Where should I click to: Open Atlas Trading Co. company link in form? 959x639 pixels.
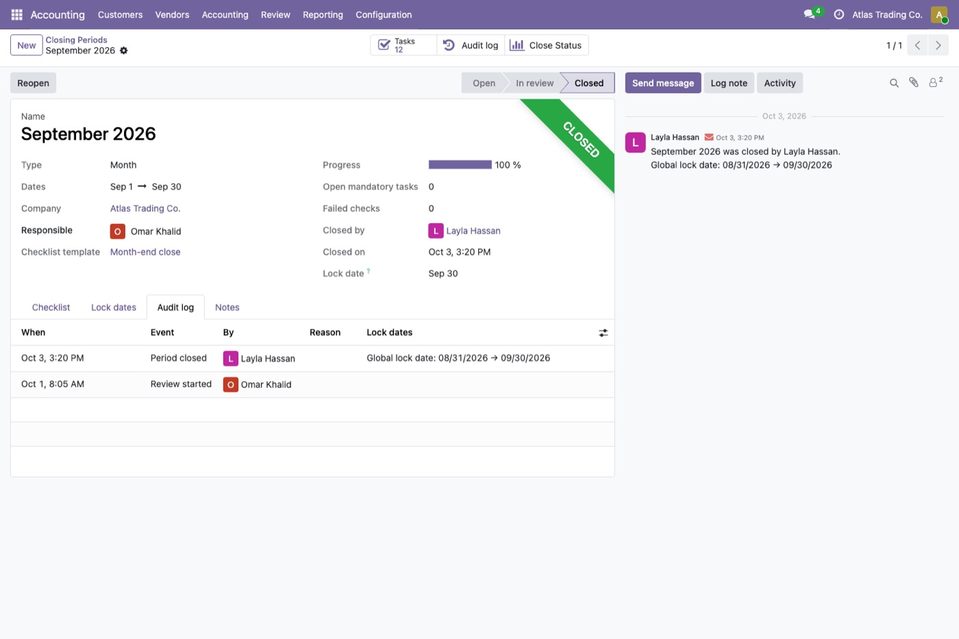tap(145, 209)
